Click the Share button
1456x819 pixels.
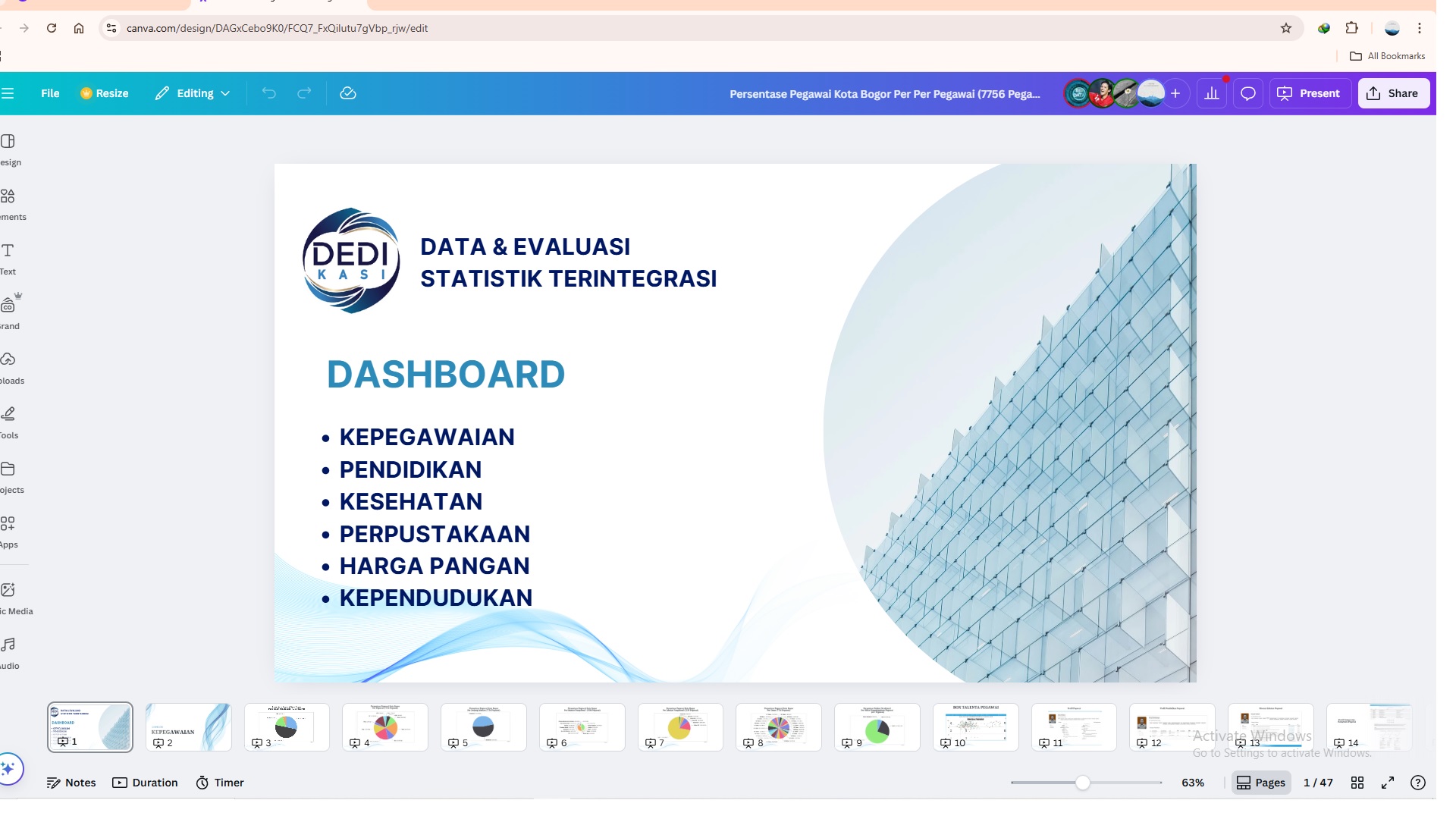point(1394,93)
